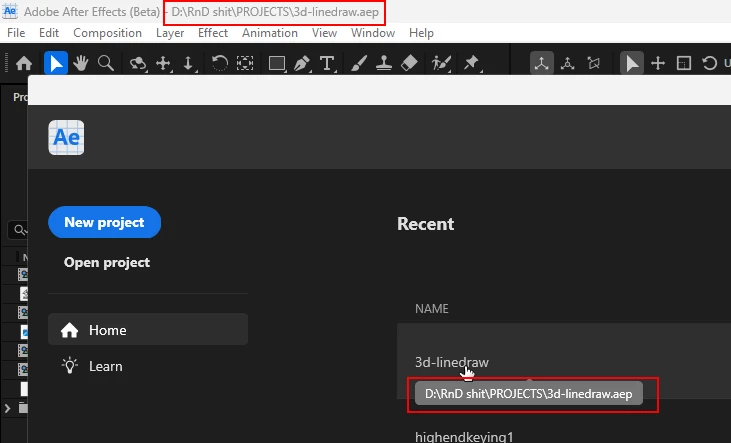Select the Eraser tool
The width and height of the screenshot is (731, 443).
point(409,63)
